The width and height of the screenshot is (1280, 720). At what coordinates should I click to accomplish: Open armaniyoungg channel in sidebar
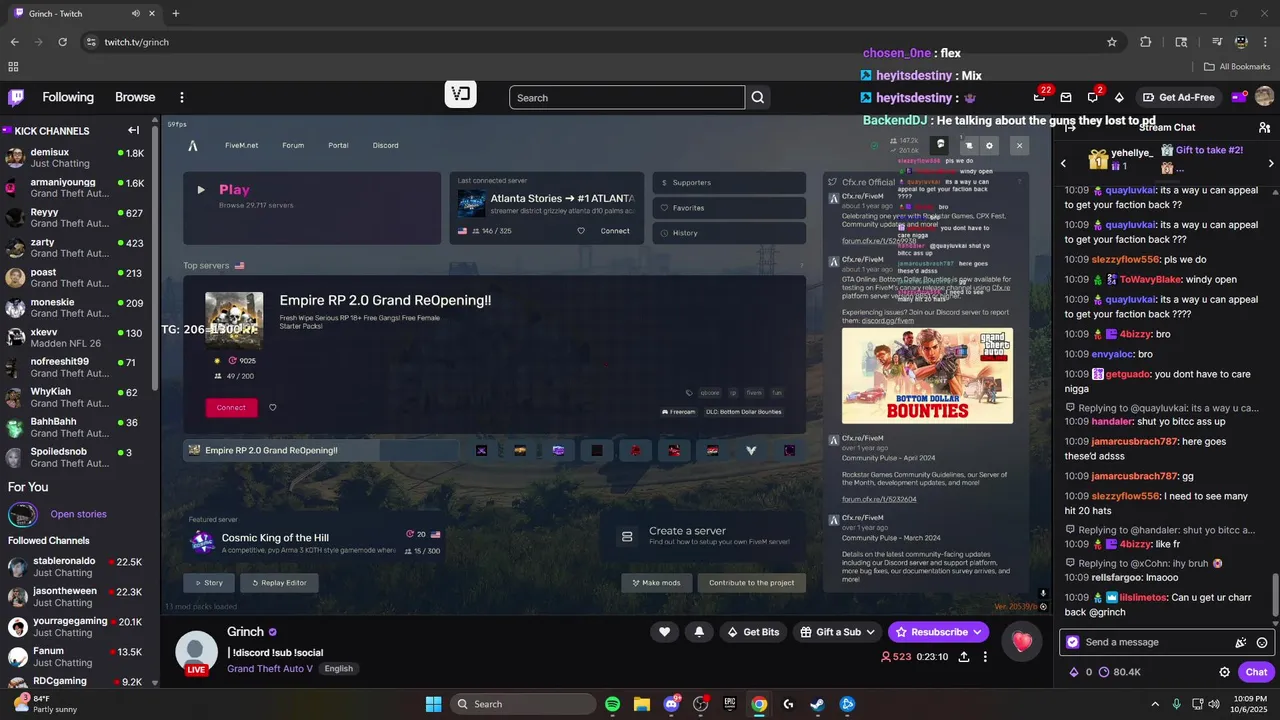point(76,188)
